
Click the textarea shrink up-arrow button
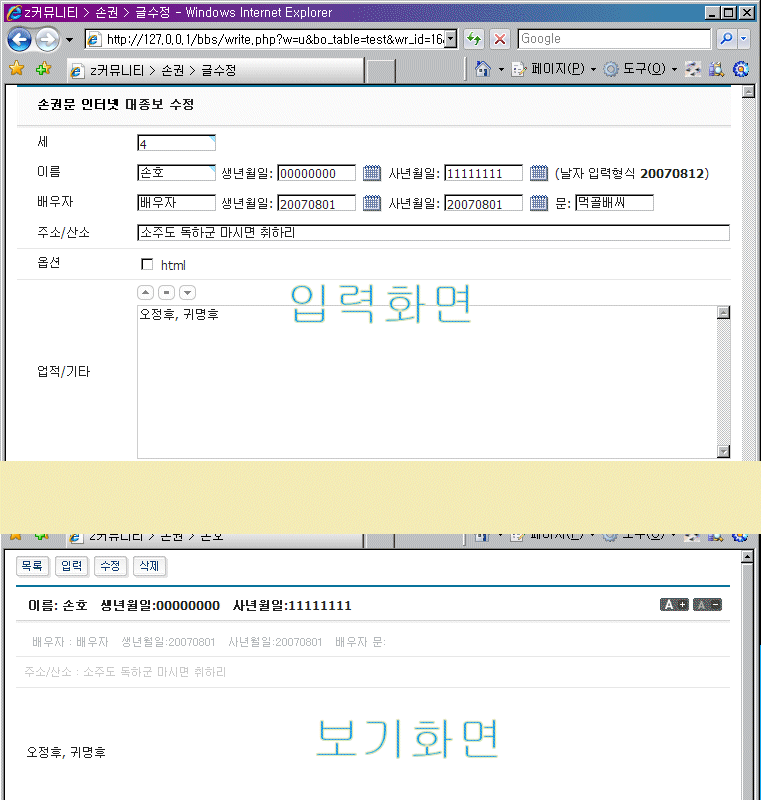tap(145, 292)
